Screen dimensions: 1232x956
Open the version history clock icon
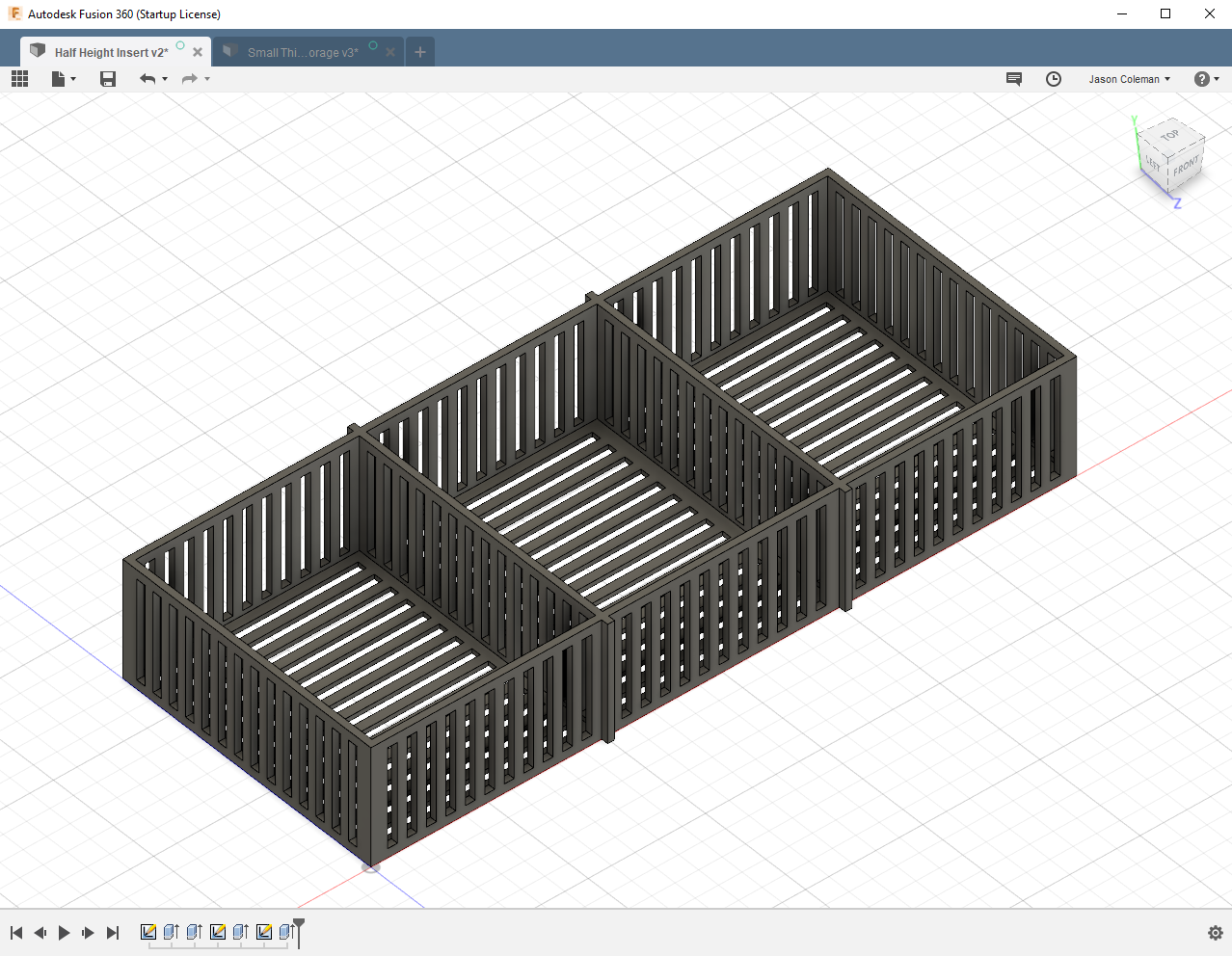pos(1053,79)
